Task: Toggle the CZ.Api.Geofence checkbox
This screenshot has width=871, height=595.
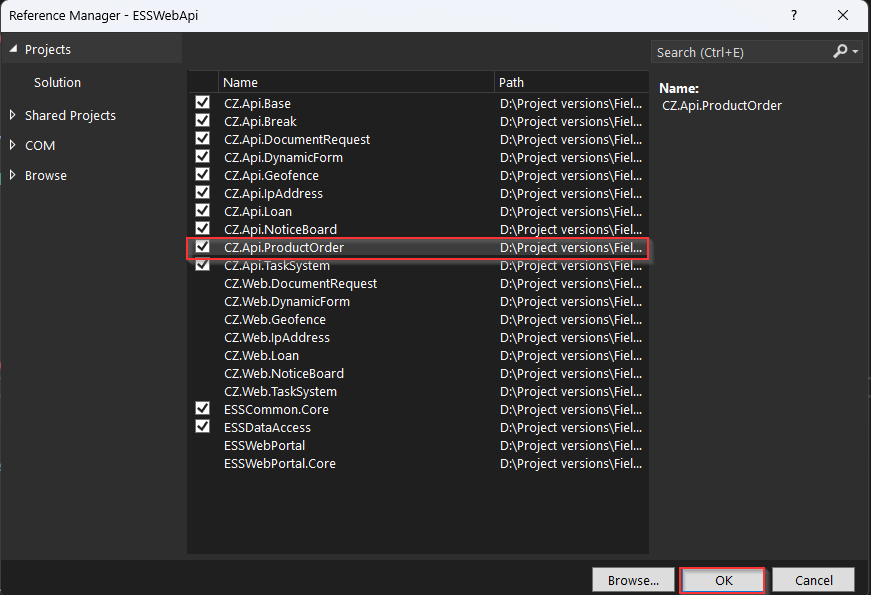Action: 203,174
